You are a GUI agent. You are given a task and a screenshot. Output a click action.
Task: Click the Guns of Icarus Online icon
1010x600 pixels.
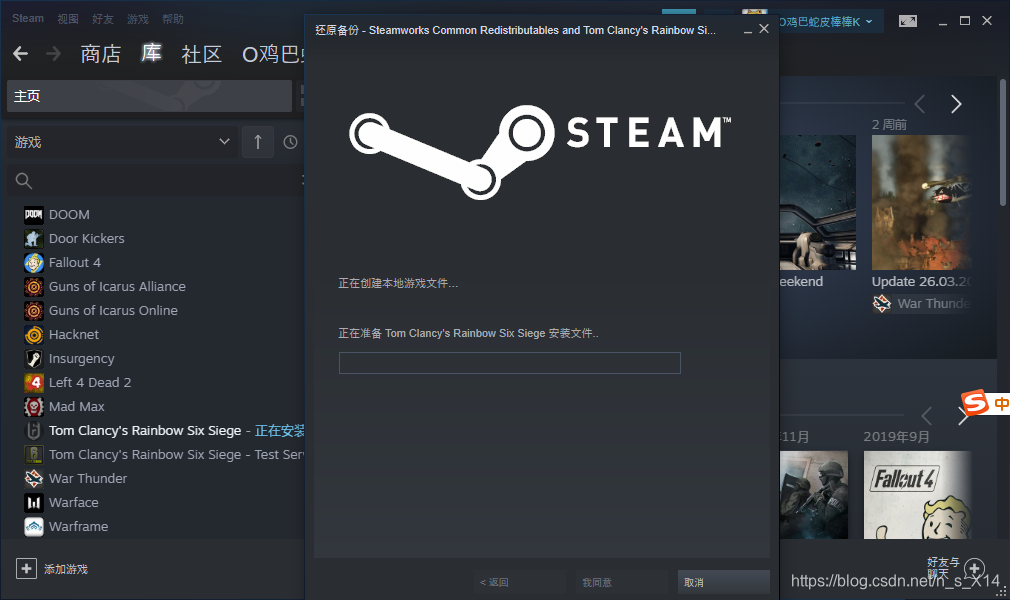tap(33, 311)
